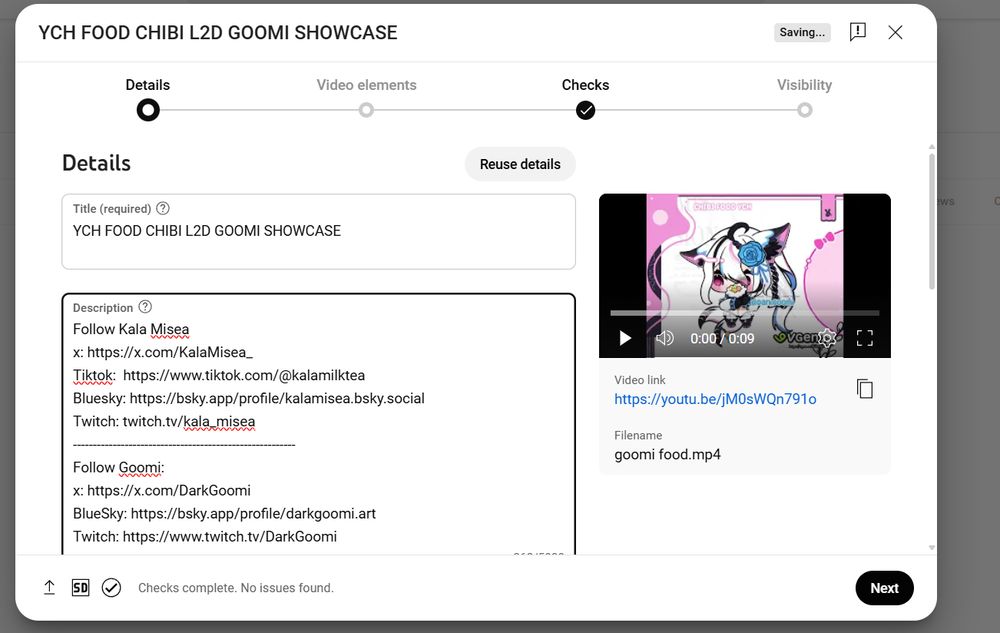Click the dialog header title text
1000x633 pixels.
(217, 33)
